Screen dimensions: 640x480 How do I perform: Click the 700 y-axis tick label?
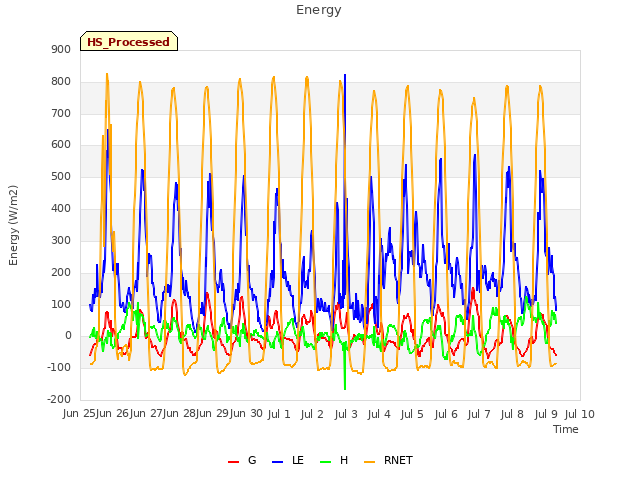[x=61, y=113]
